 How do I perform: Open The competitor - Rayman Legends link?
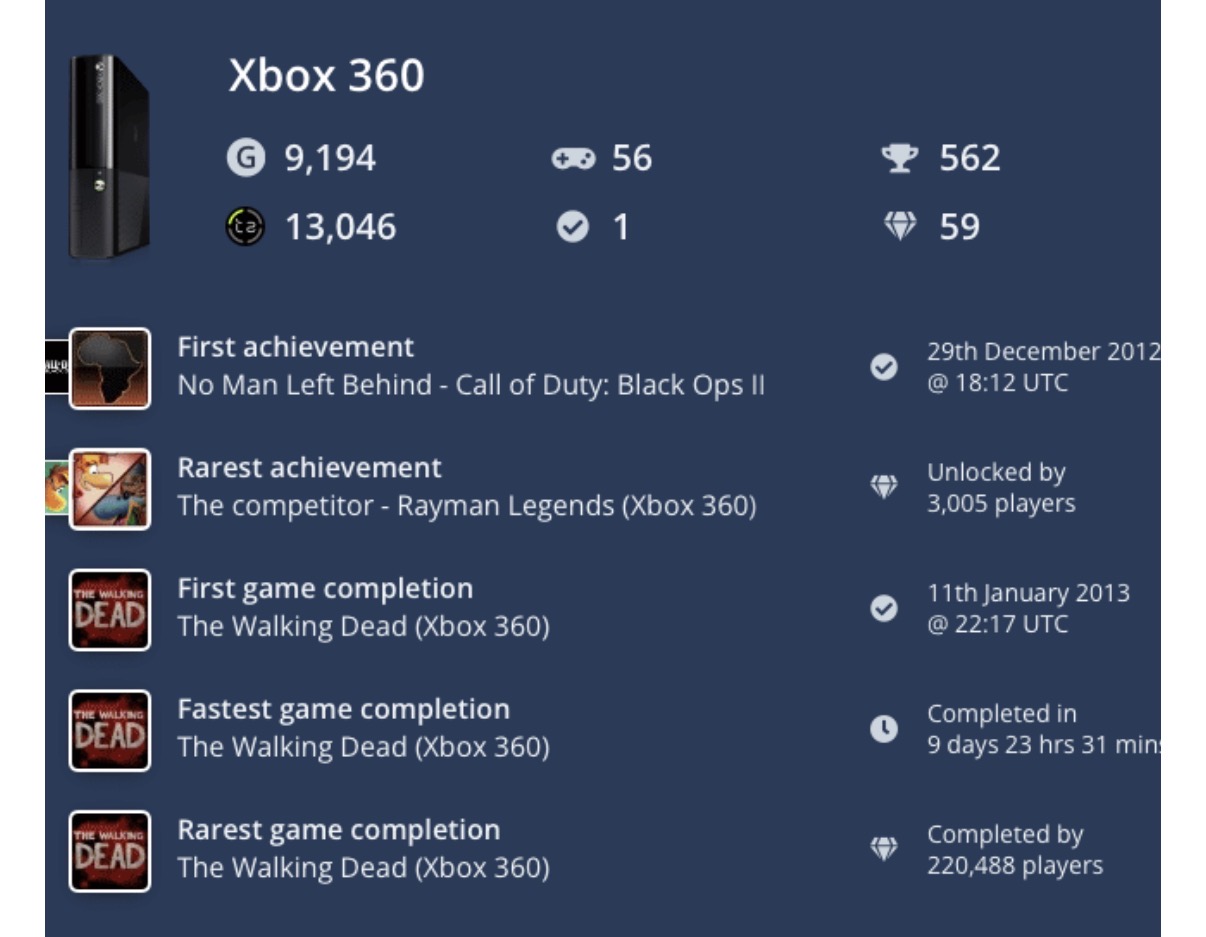467,507
